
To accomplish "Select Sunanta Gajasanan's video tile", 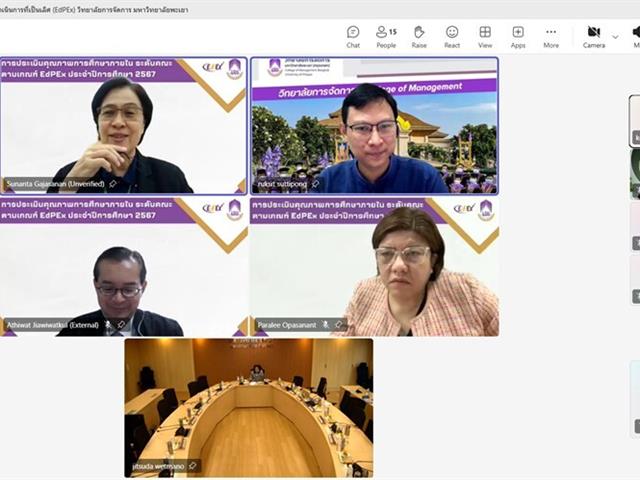I will (x=123, y=125).
